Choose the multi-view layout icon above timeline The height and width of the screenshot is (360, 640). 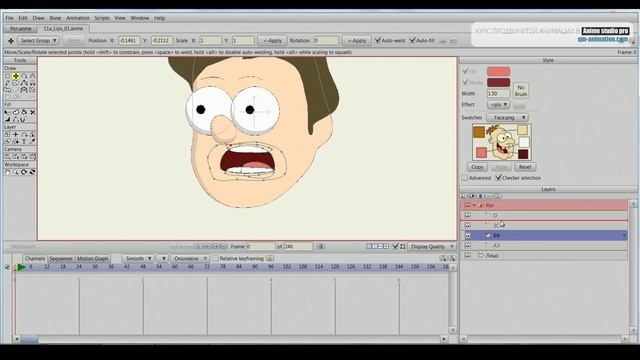pos(378,247)
